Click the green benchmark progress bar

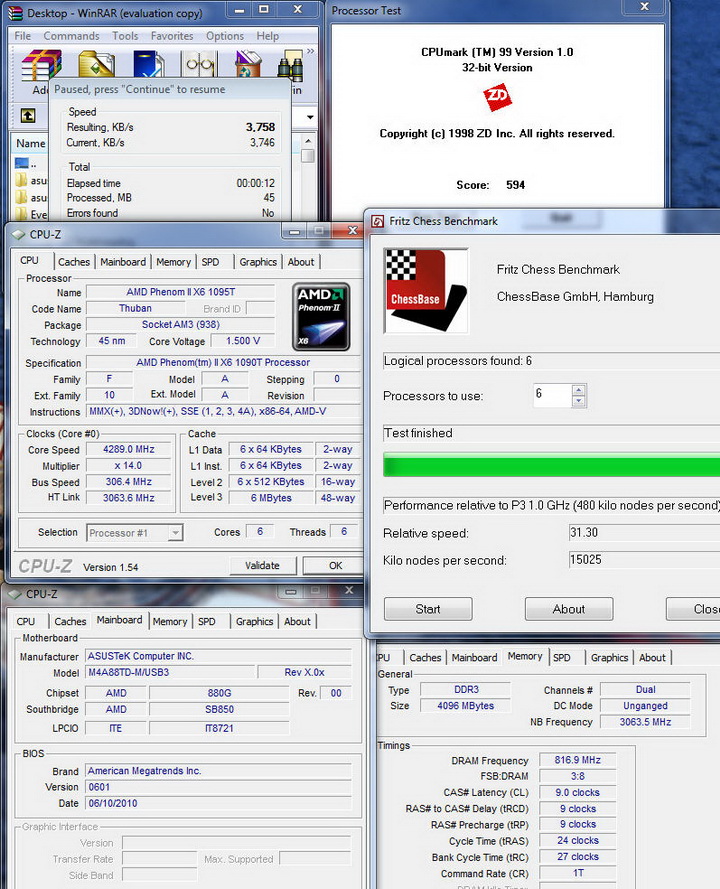551,464
